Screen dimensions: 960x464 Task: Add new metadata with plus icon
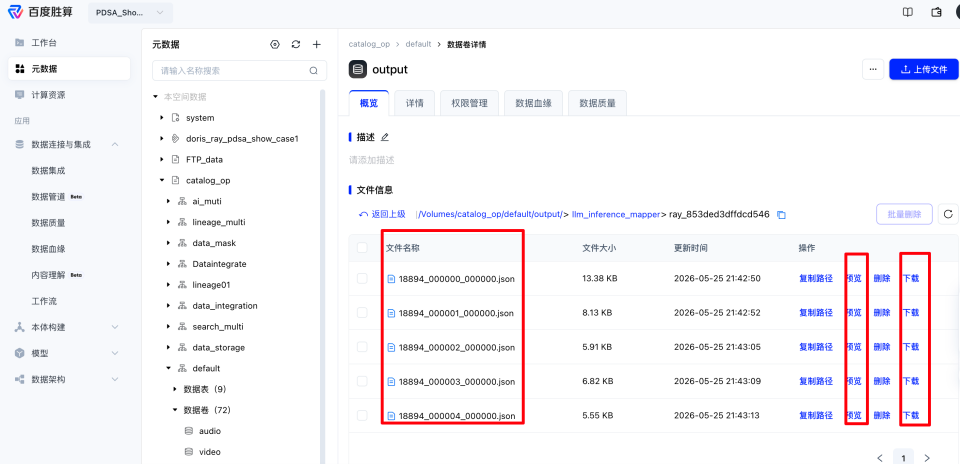point(317,44)
